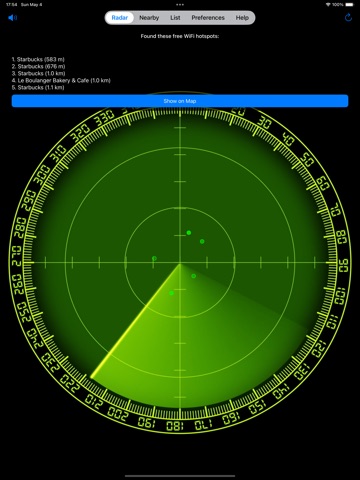The width and height of the screenshot is (360, 480).
Task: Click the battery indicator in status bar
Action: tap(349, 5)
